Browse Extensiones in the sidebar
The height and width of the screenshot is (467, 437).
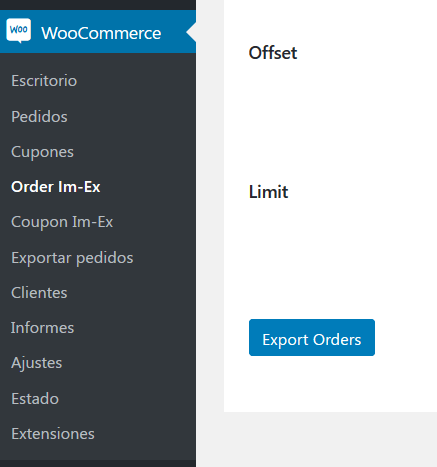pos(53,434)
